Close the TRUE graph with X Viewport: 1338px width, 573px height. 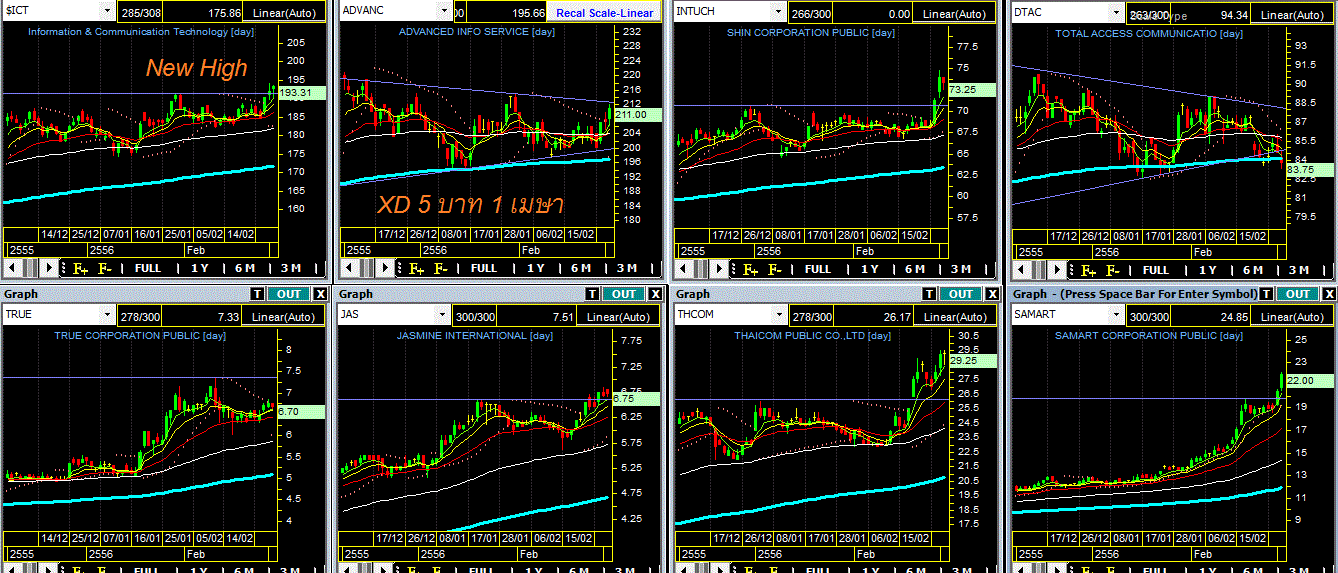(x=320, y=294)
